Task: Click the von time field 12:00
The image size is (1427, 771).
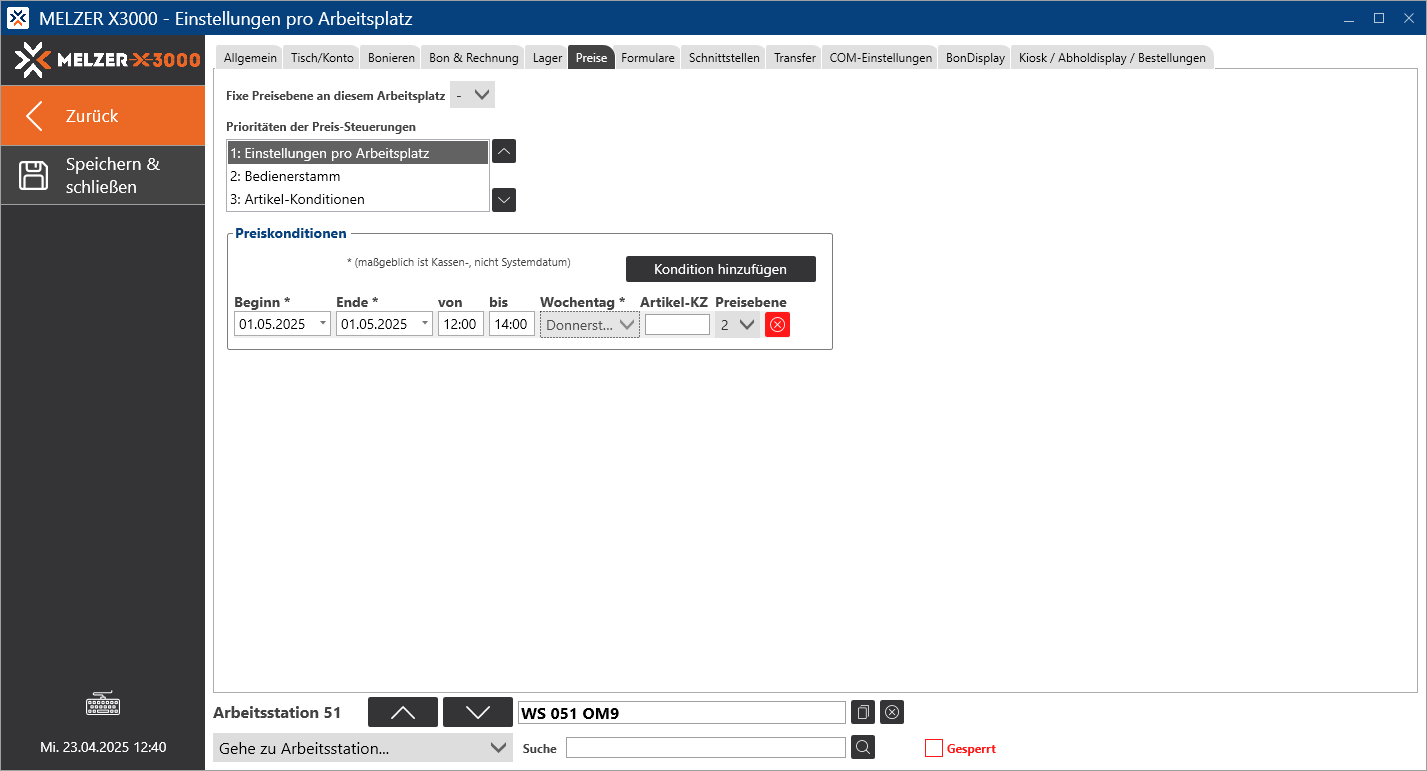Action: [x=461, y=324]
